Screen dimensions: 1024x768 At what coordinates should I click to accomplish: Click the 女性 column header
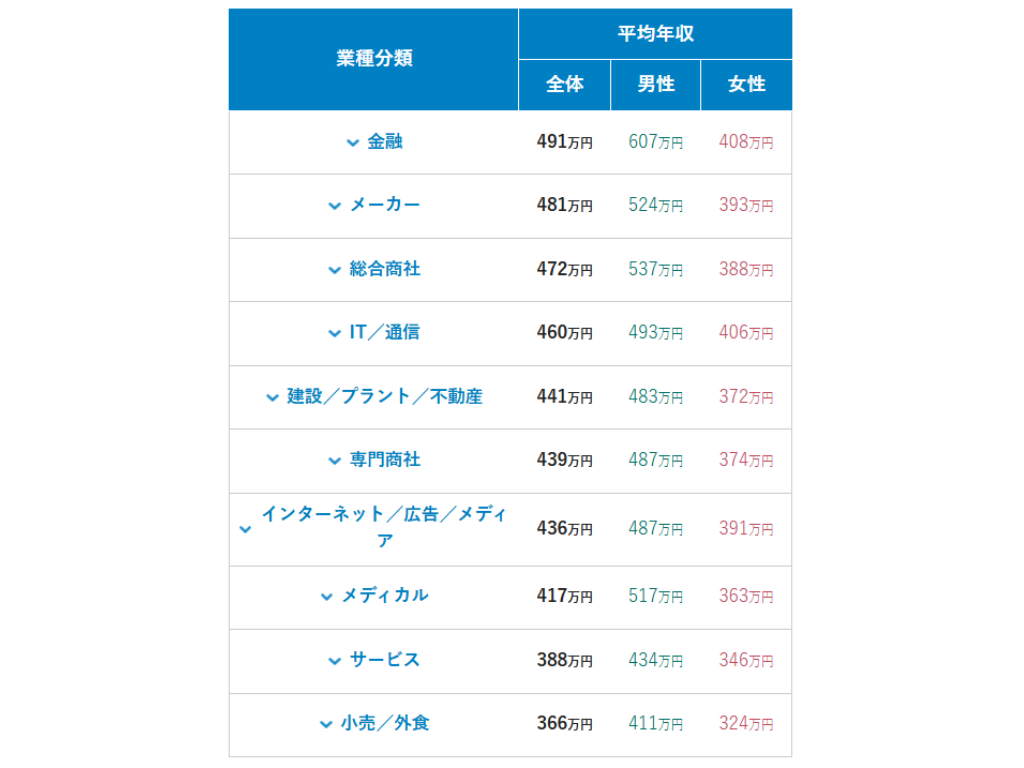pos(746,85)
